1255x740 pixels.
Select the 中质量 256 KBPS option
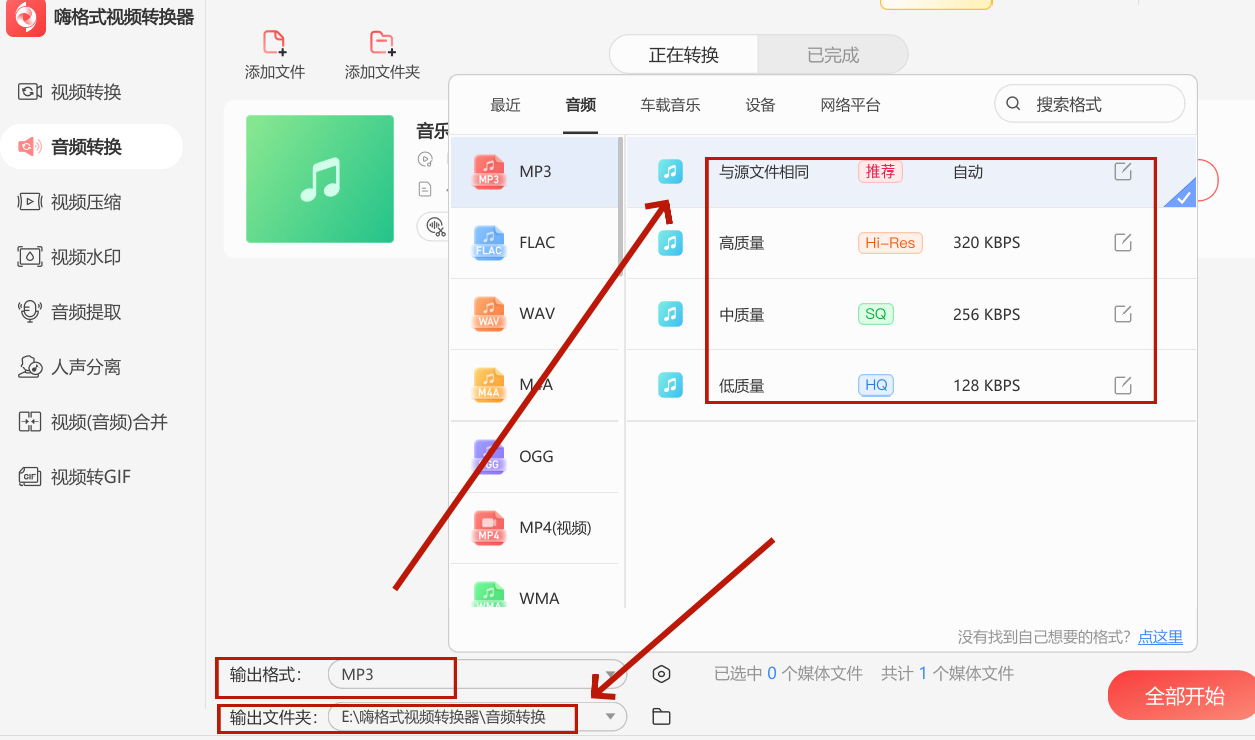[x=900, y=314]
